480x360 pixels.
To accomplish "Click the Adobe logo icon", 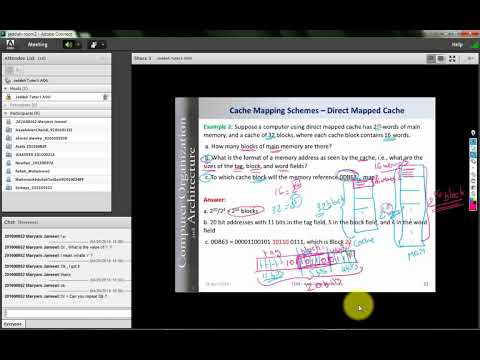I will click(x=10, y=44).
